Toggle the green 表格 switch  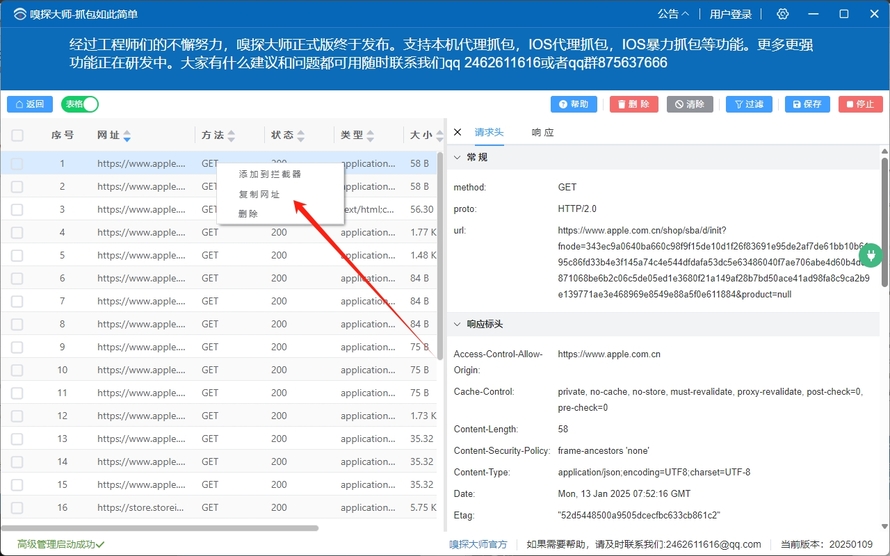(x=80, y=104)
